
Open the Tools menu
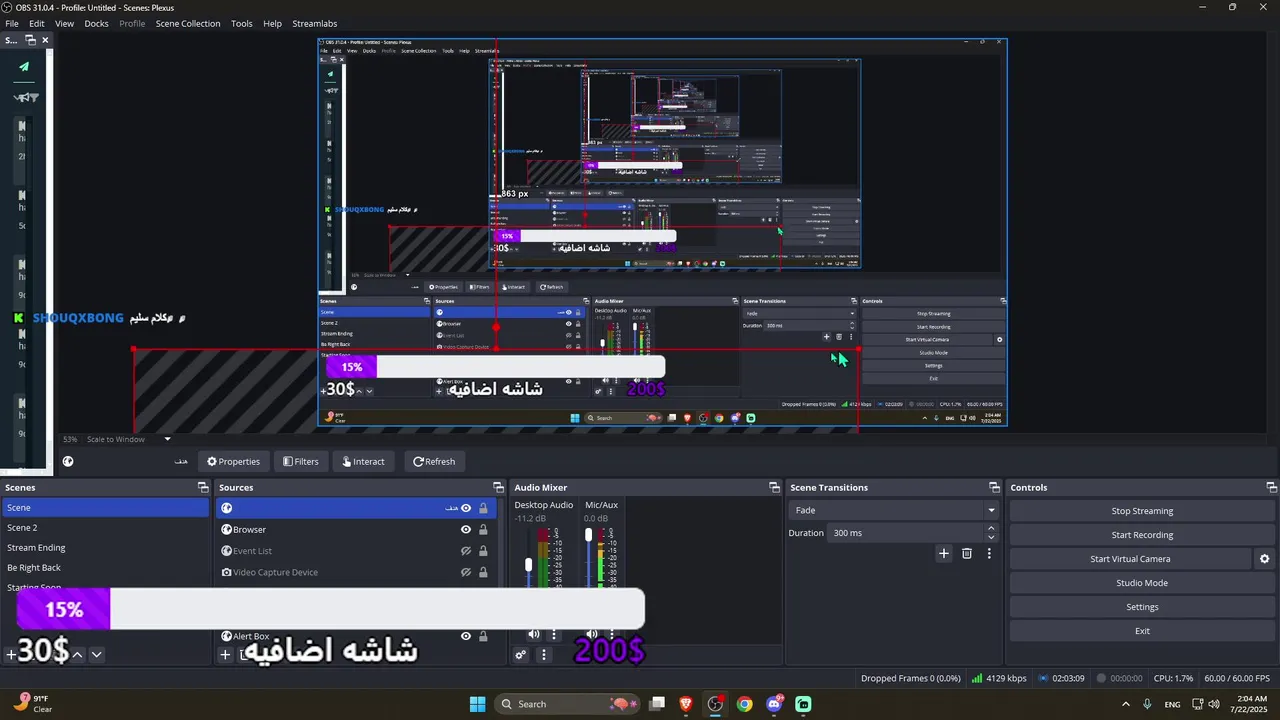point(242,23)
